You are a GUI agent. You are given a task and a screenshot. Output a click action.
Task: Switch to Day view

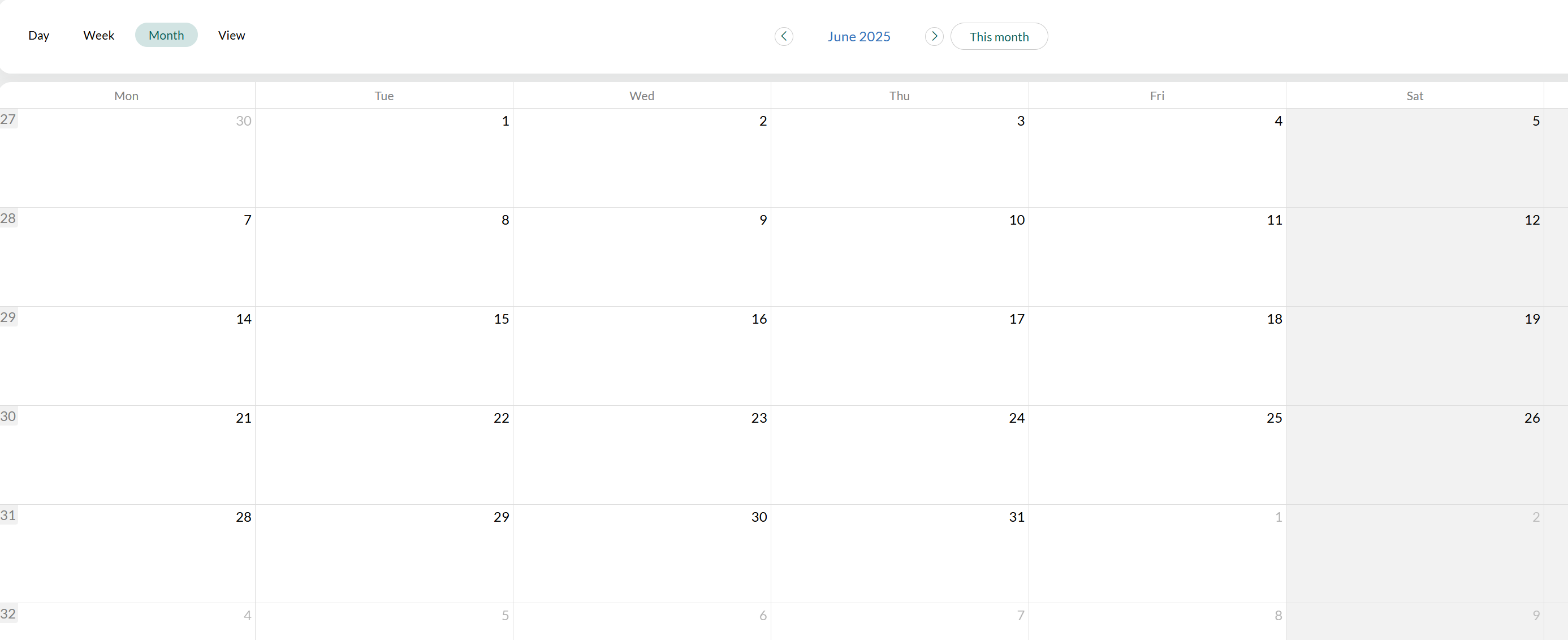click(38, 35)
